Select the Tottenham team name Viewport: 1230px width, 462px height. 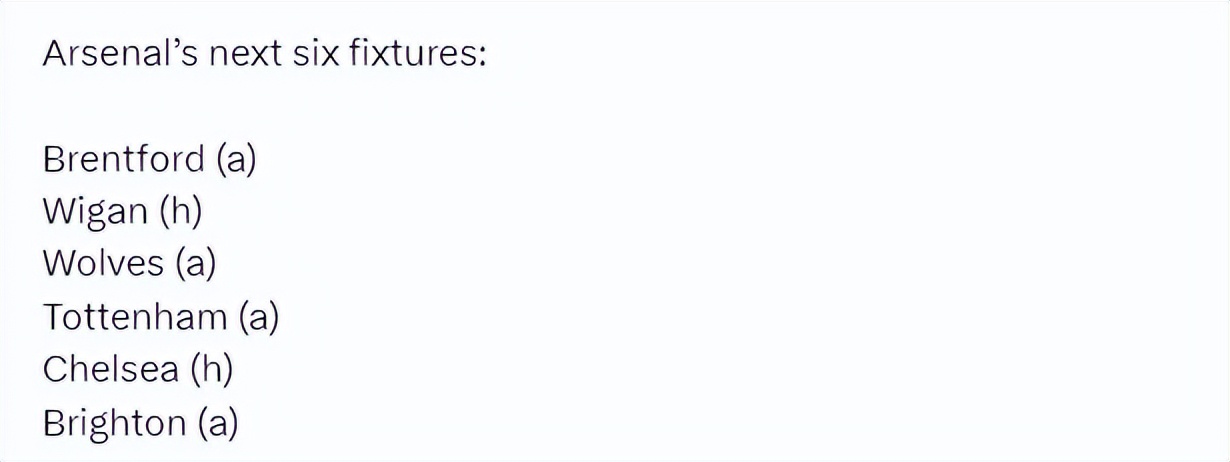pyautogui.click(x=135, y=317)
